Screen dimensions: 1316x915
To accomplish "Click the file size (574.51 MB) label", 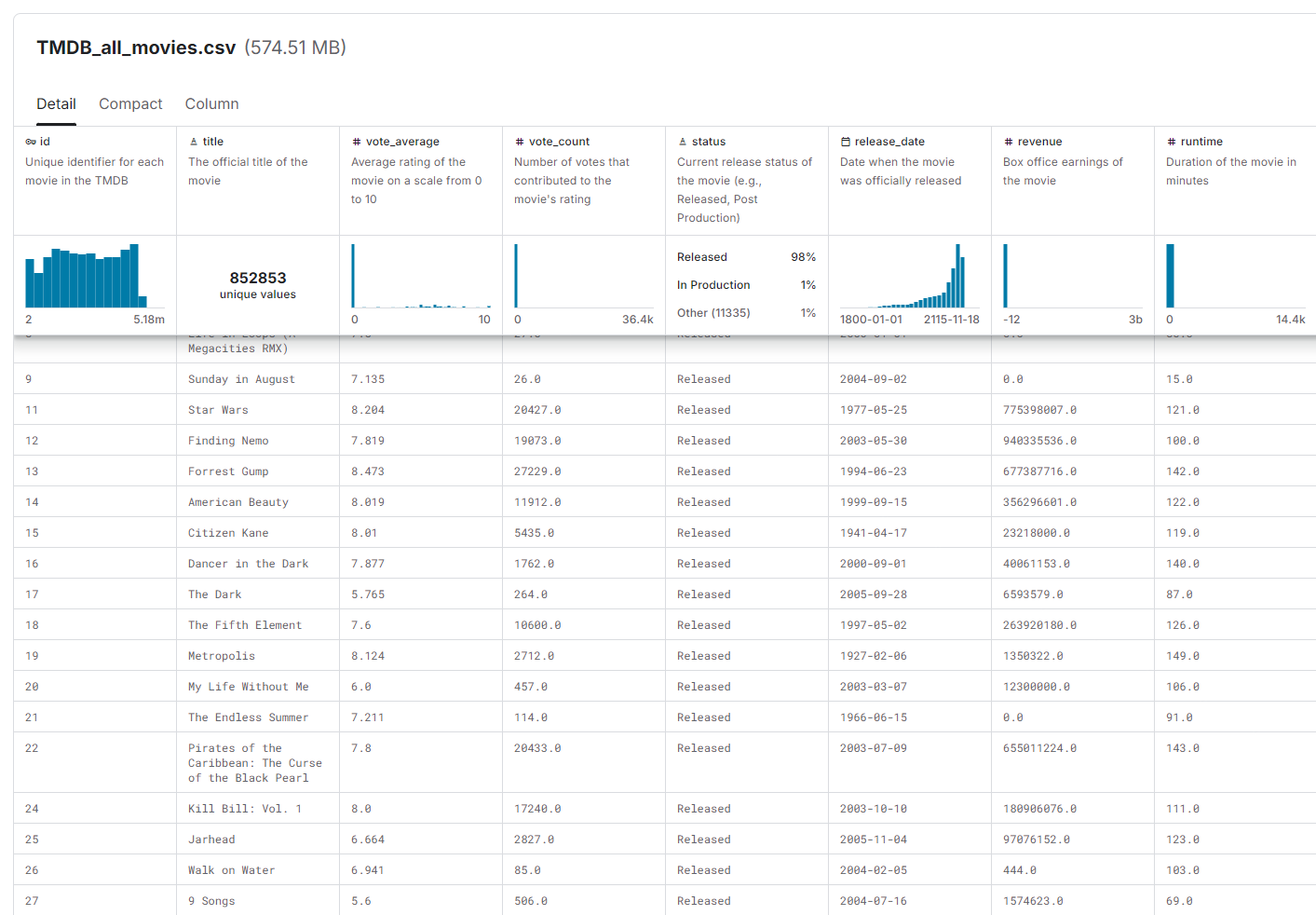I will coord(295,48).
